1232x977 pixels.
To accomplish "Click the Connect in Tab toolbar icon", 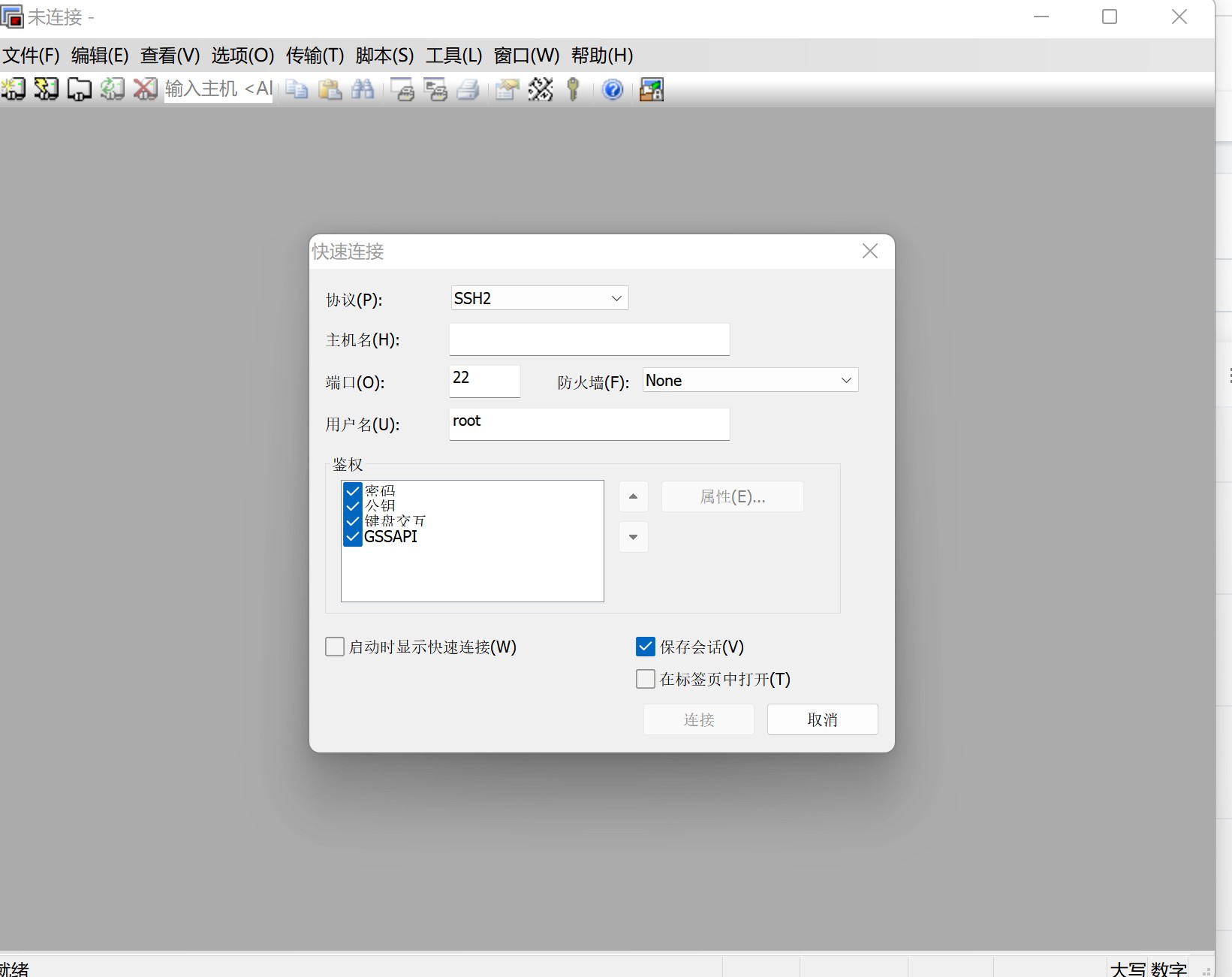I will coord(79,89).
